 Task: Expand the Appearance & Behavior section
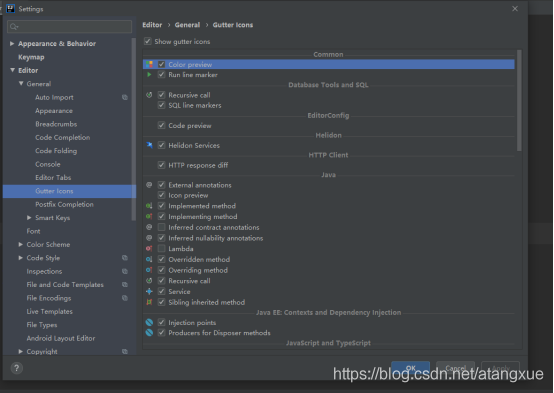pos(12,43)
